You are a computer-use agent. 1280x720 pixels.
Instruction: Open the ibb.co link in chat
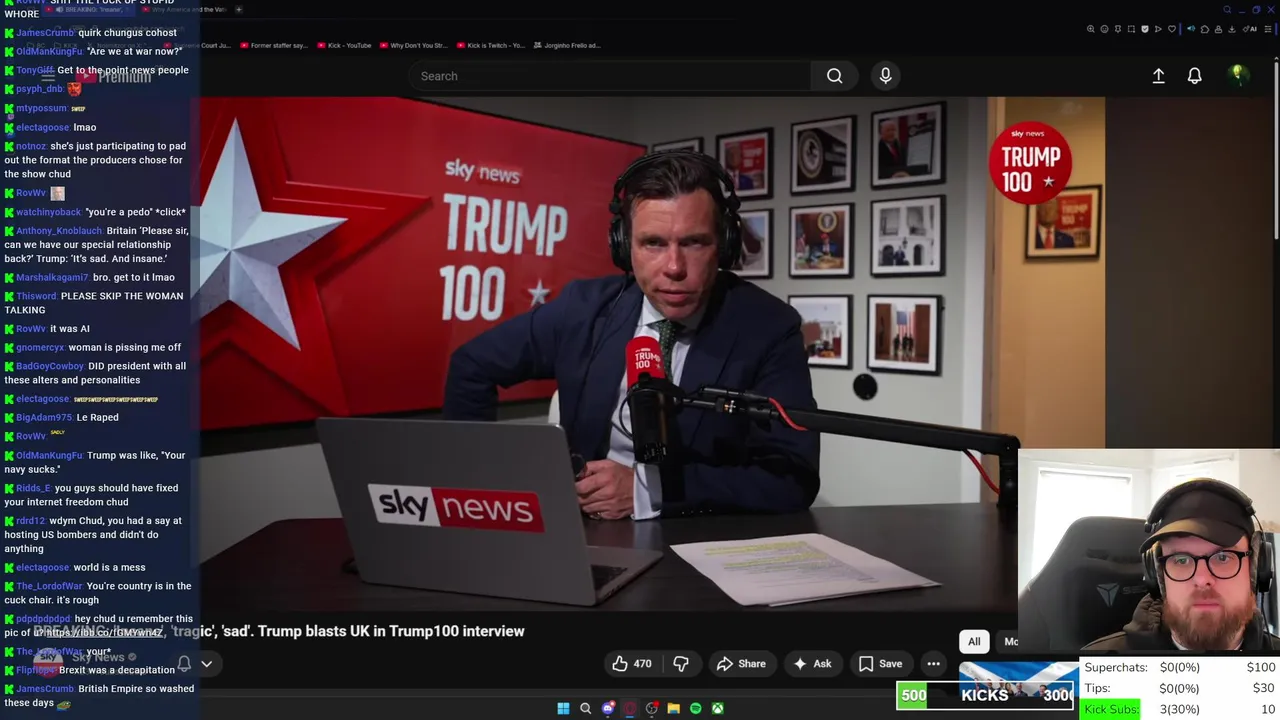click(x=104, y=633)
